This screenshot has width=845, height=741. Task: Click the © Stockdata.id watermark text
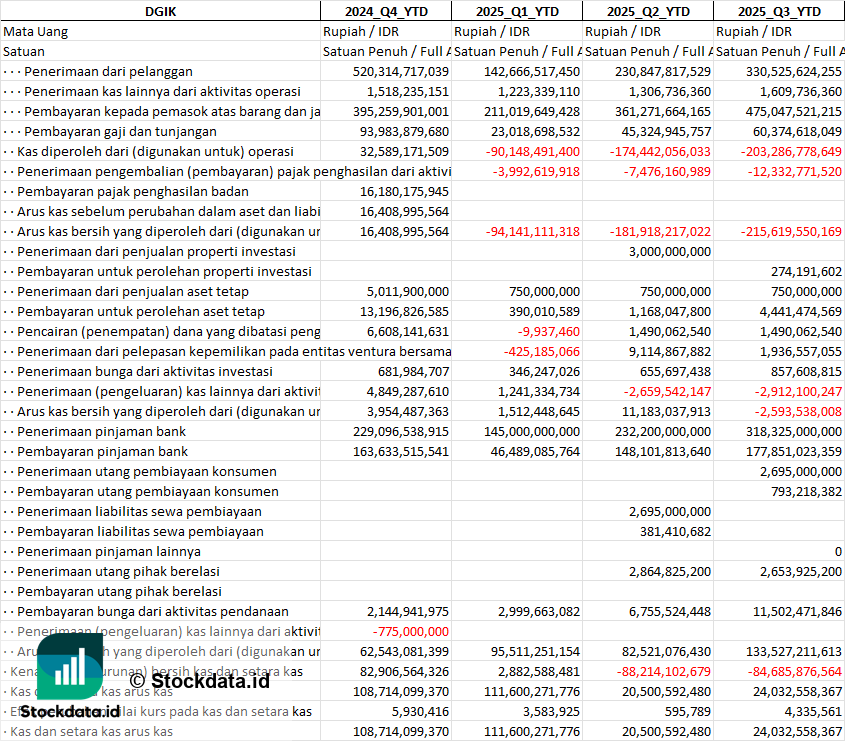click(199, 682)
